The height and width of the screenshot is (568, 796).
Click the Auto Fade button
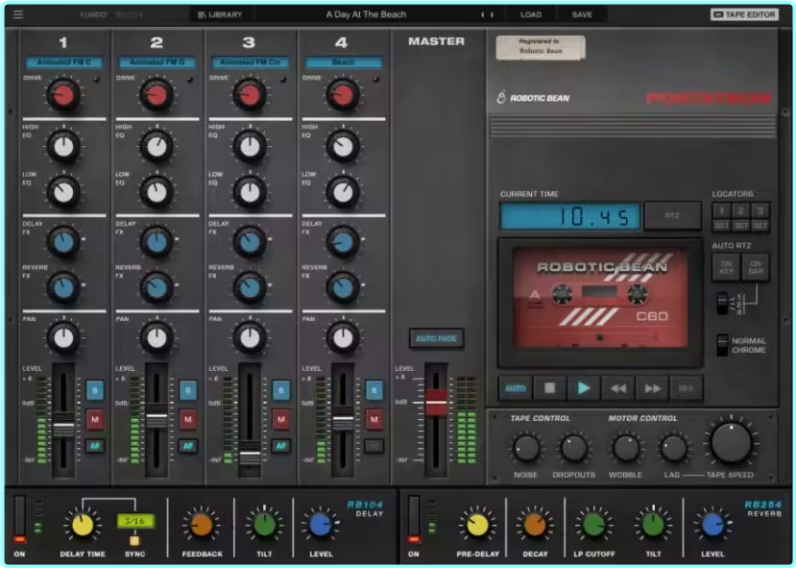pos(437,339)
